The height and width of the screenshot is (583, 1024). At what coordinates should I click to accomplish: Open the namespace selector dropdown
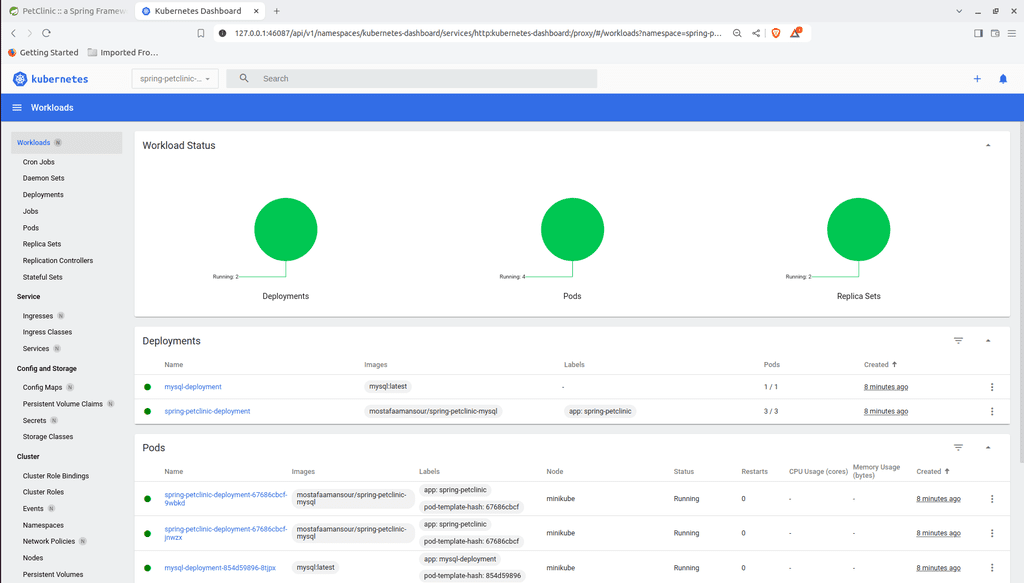tap(175, 78)
